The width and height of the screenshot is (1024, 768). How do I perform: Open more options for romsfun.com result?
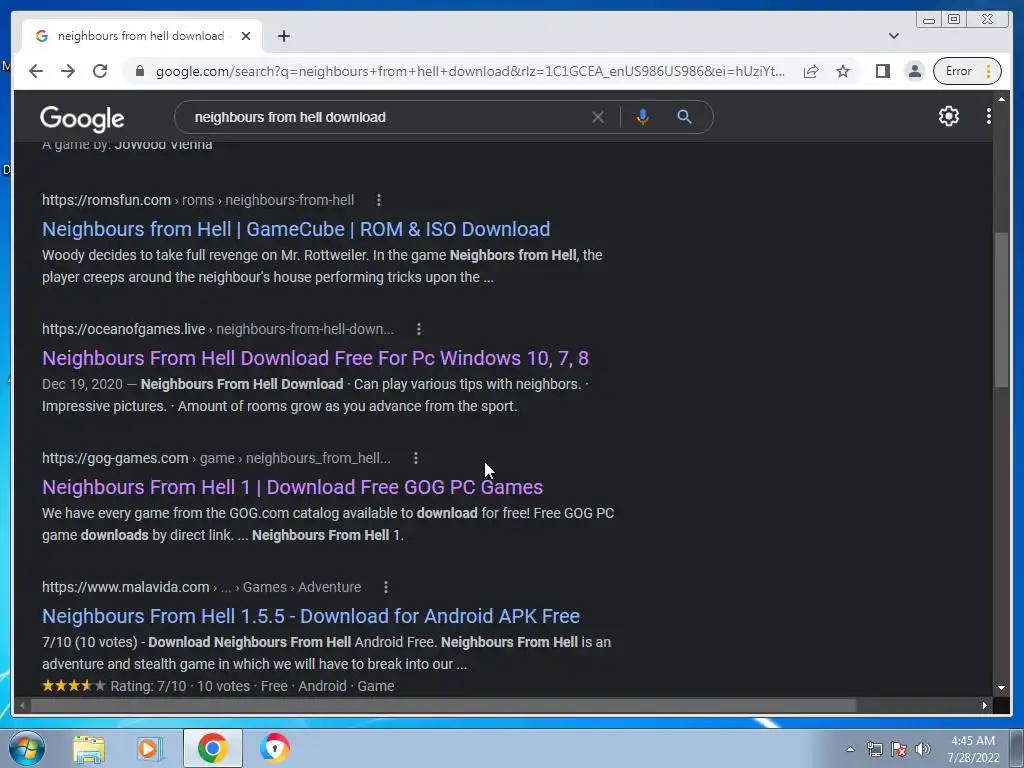(379, 200)
